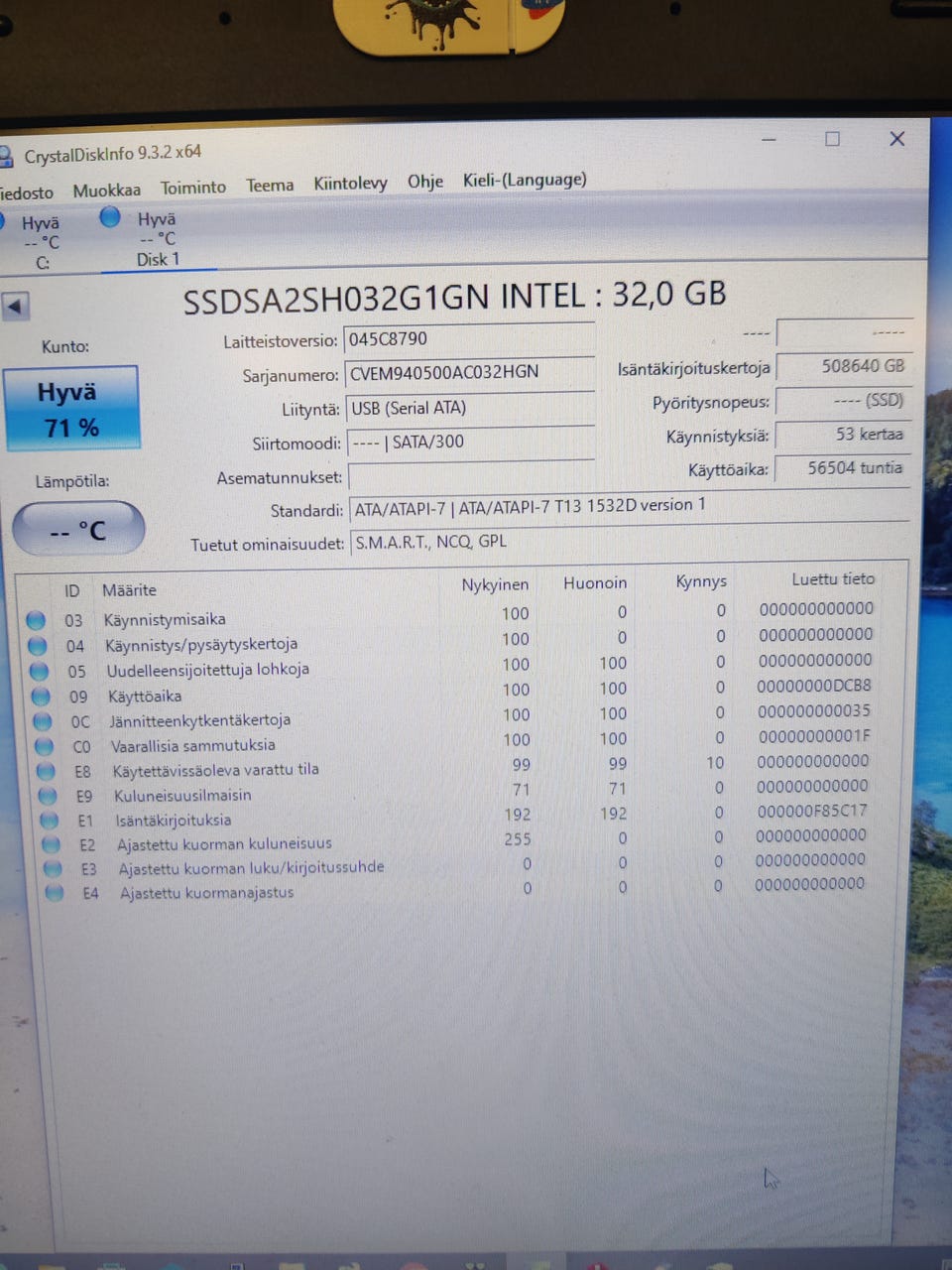
Task: Open the Kiintolevy menu
Action: tap(350, 183)
